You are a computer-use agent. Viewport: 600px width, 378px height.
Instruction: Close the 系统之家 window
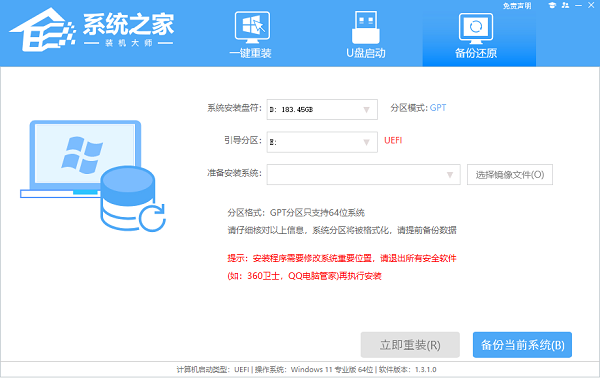coord(591,5)
